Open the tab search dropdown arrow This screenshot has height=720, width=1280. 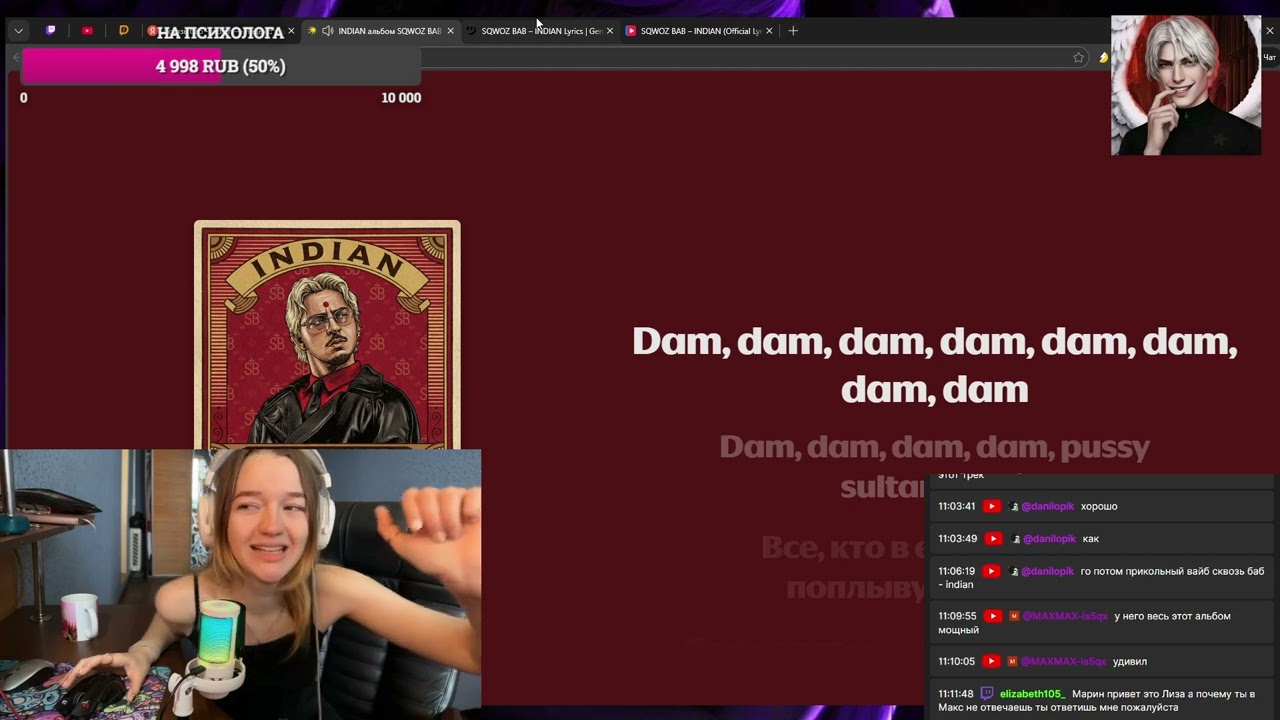tap(18, 31)
